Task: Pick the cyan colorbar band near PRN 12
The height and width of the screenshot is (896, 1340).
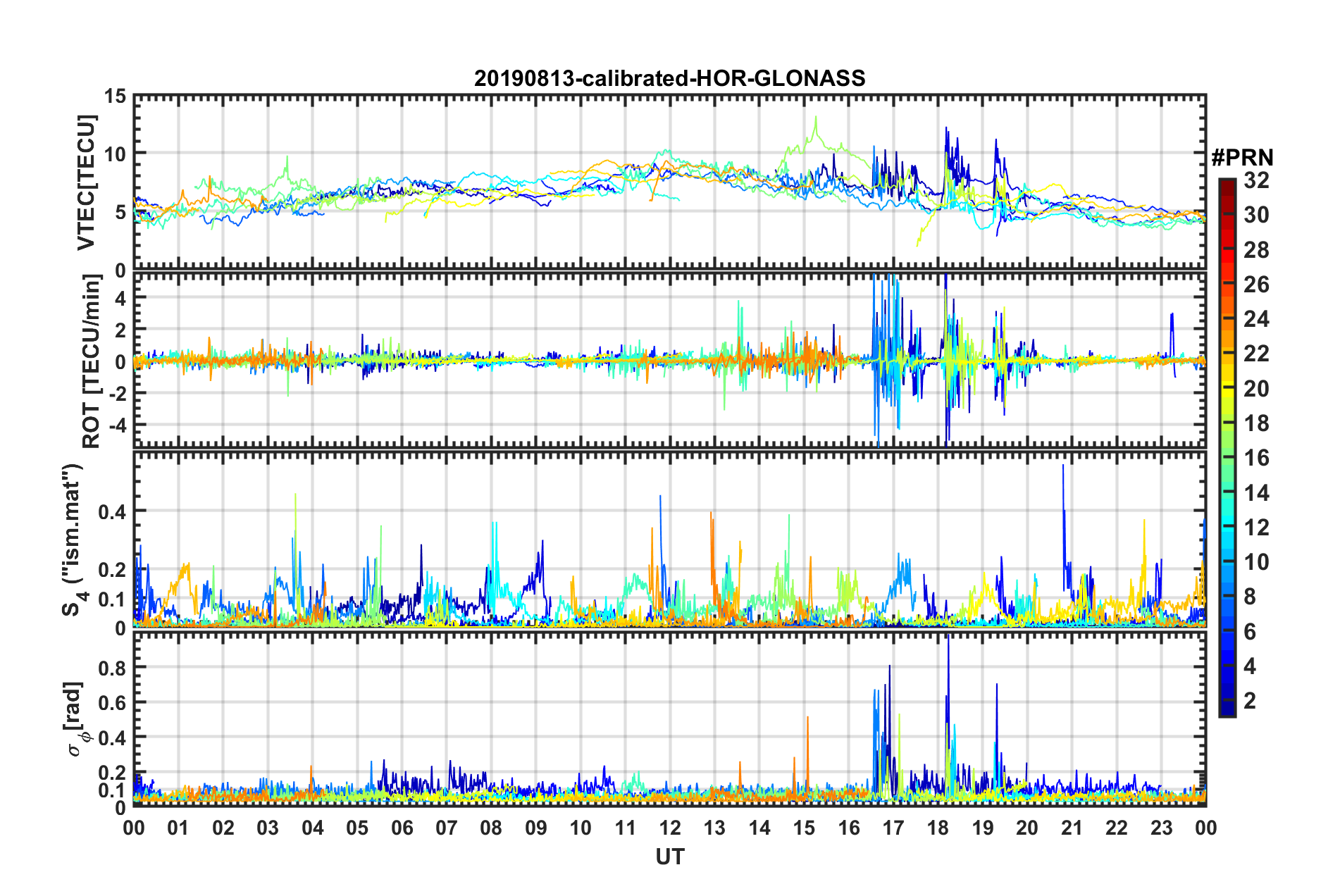Action: [x=1227, y=527]
